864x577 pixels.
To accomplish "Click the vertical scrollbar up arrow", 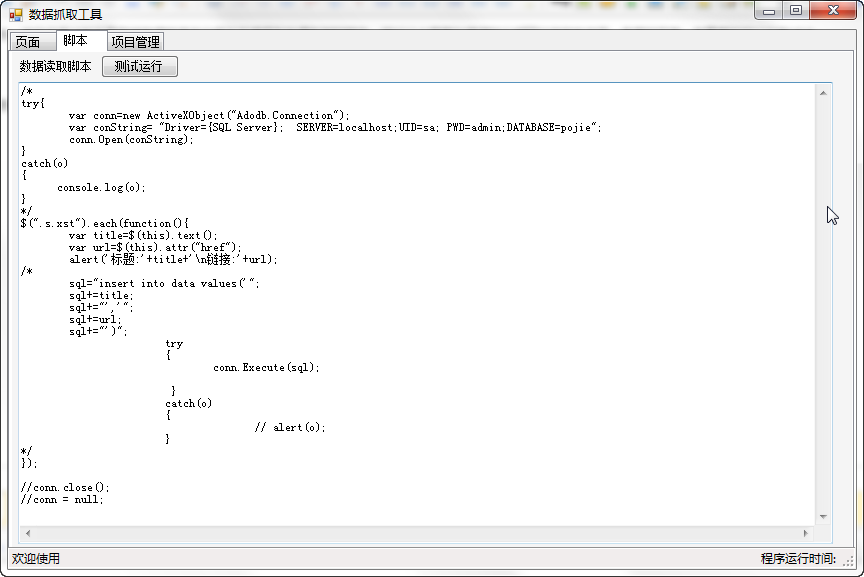I will point(823,93).
